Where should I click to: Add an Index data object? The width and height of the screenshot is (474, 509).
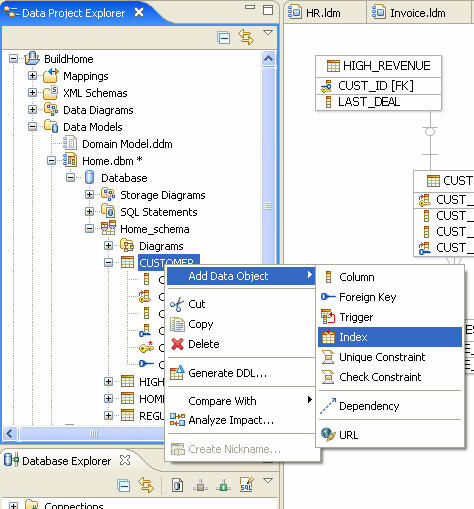click(x=390, y=337)
